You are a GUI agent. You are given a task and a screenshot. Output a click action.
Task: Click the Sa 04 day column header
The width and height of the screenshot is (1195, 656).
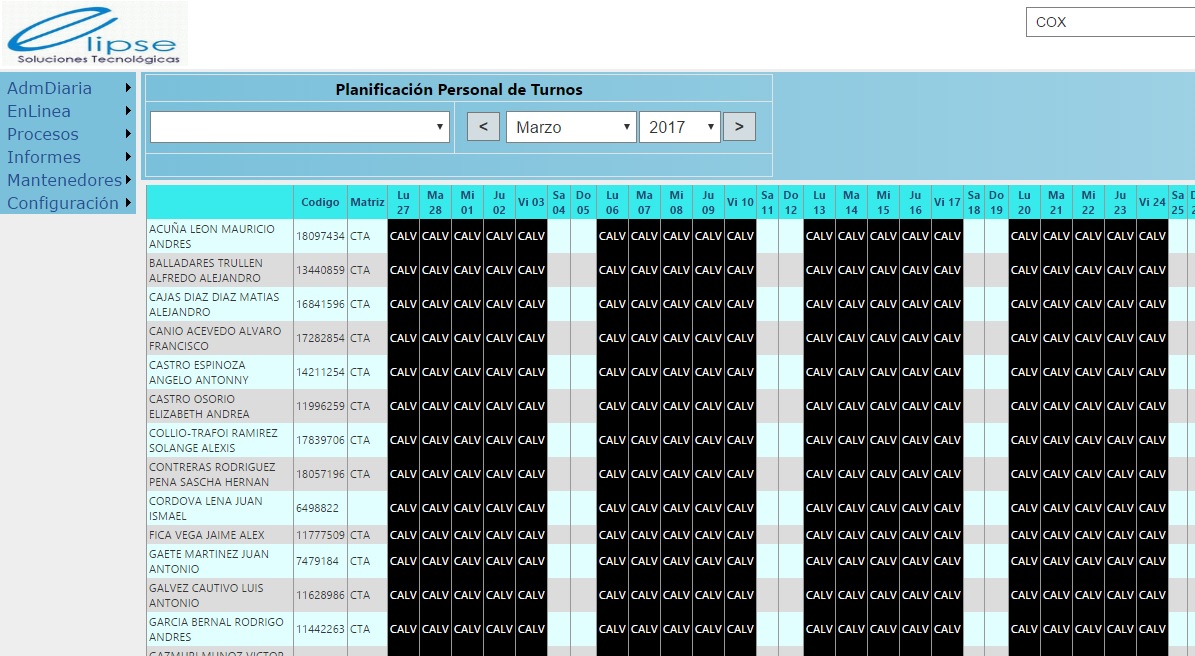(559, 202)
